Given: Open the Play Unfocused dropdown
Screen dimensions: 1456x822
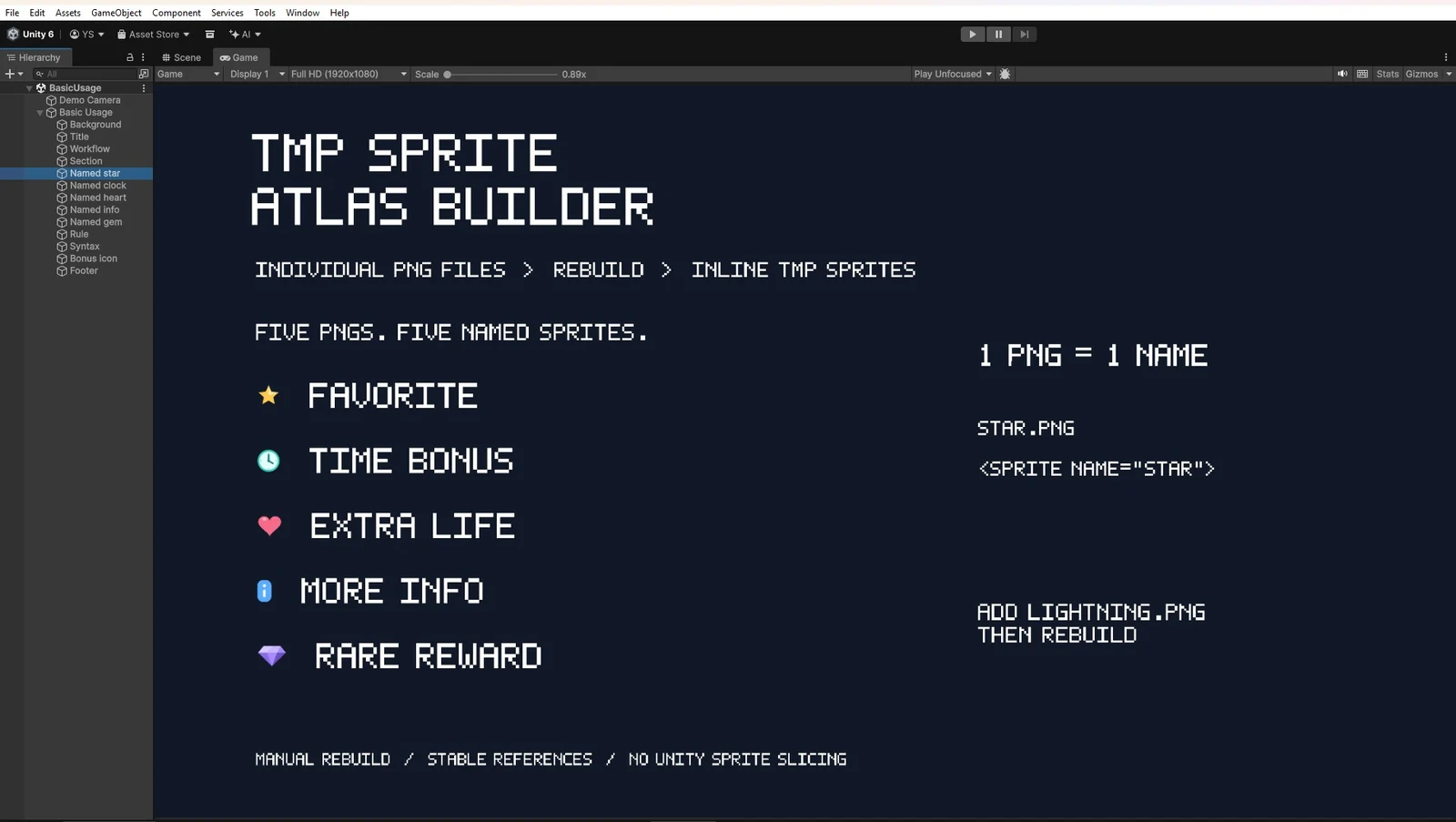Looking at the screenshot, I should point(952,74).
